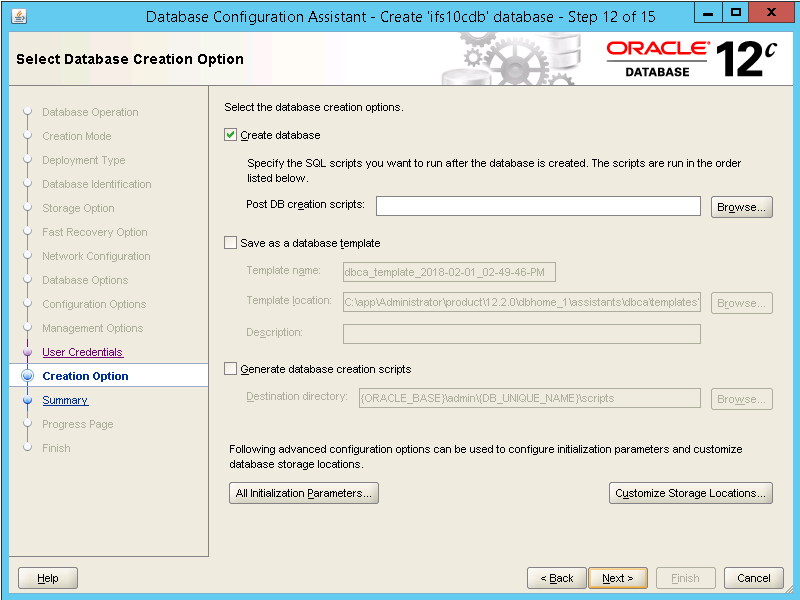
Task: Select Creation Option in the step list
Action: click(85, 376)
